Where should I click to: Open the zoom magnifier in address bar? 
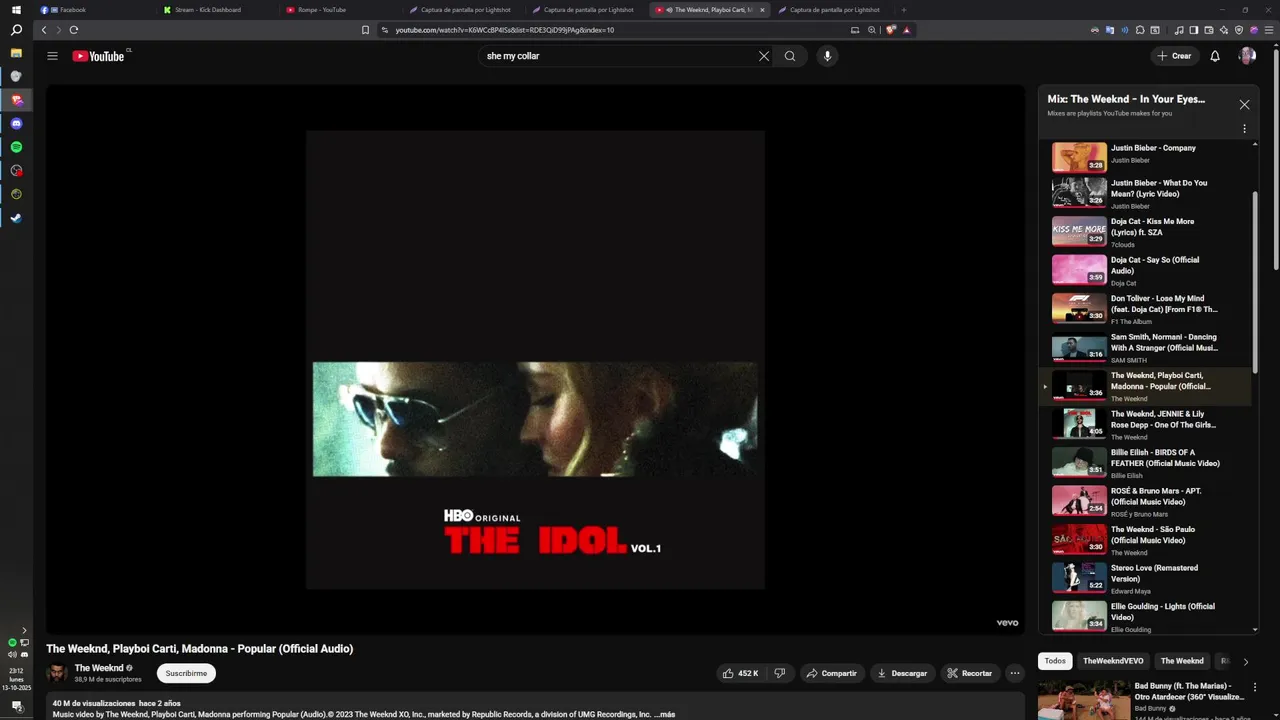872,30
